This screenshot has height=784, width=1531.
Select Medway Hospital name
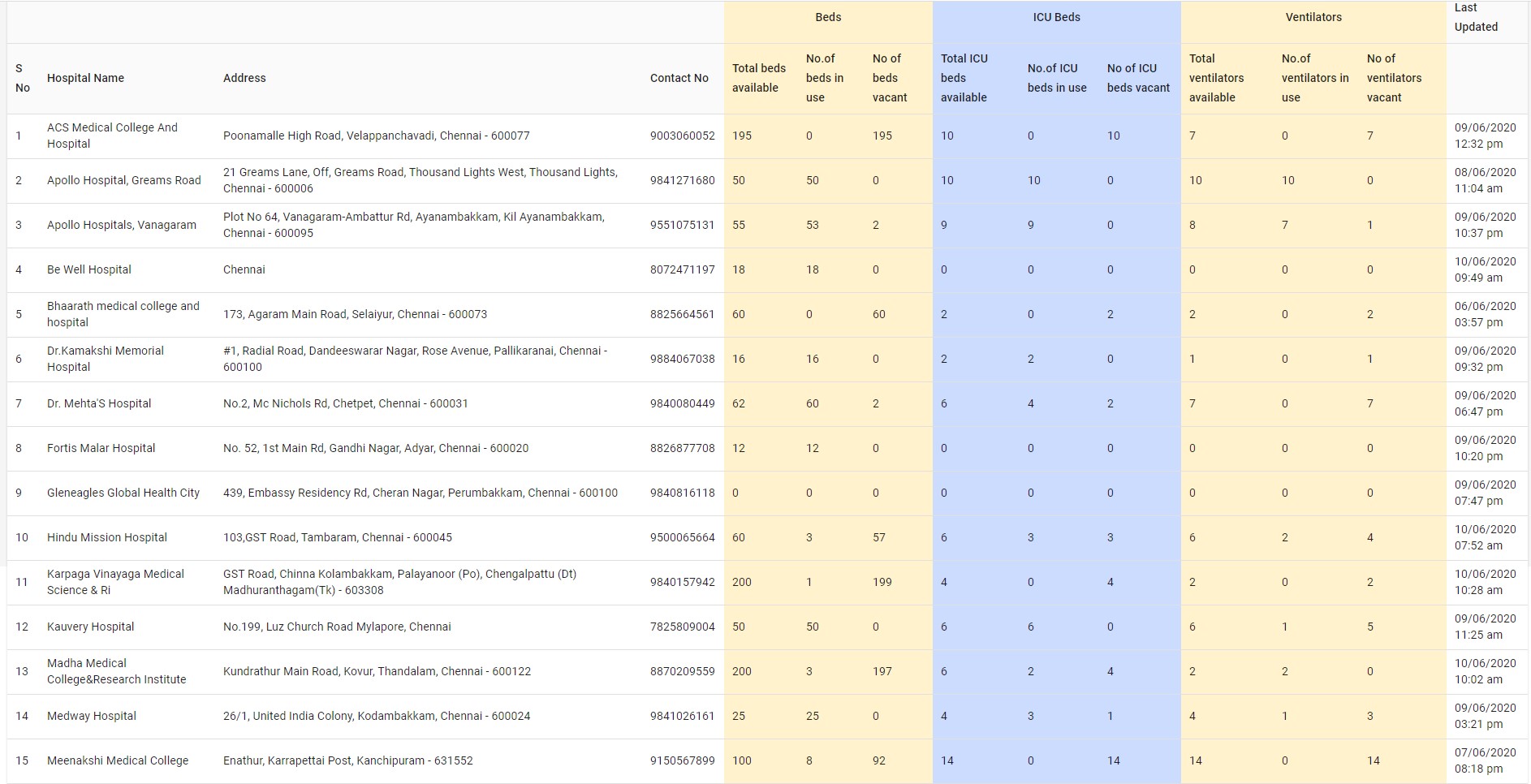(x=92, y=716)
